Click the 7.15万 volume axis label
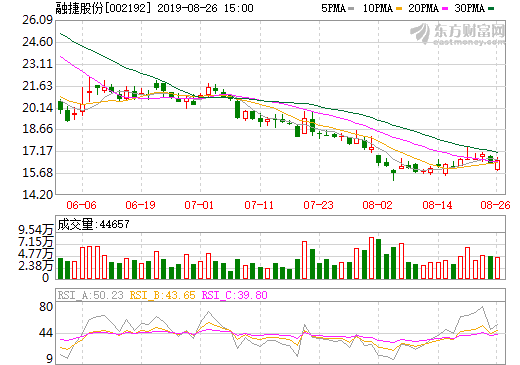 click(36, 242)
